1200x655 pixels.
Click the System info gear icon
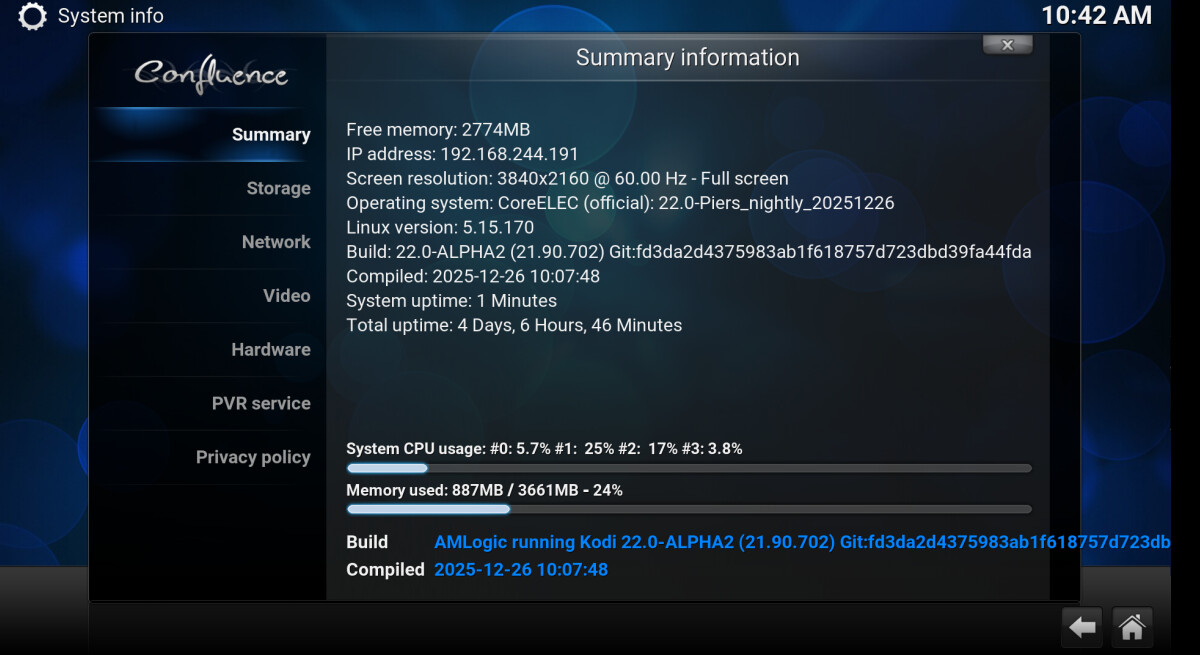[x=33, y=16]
